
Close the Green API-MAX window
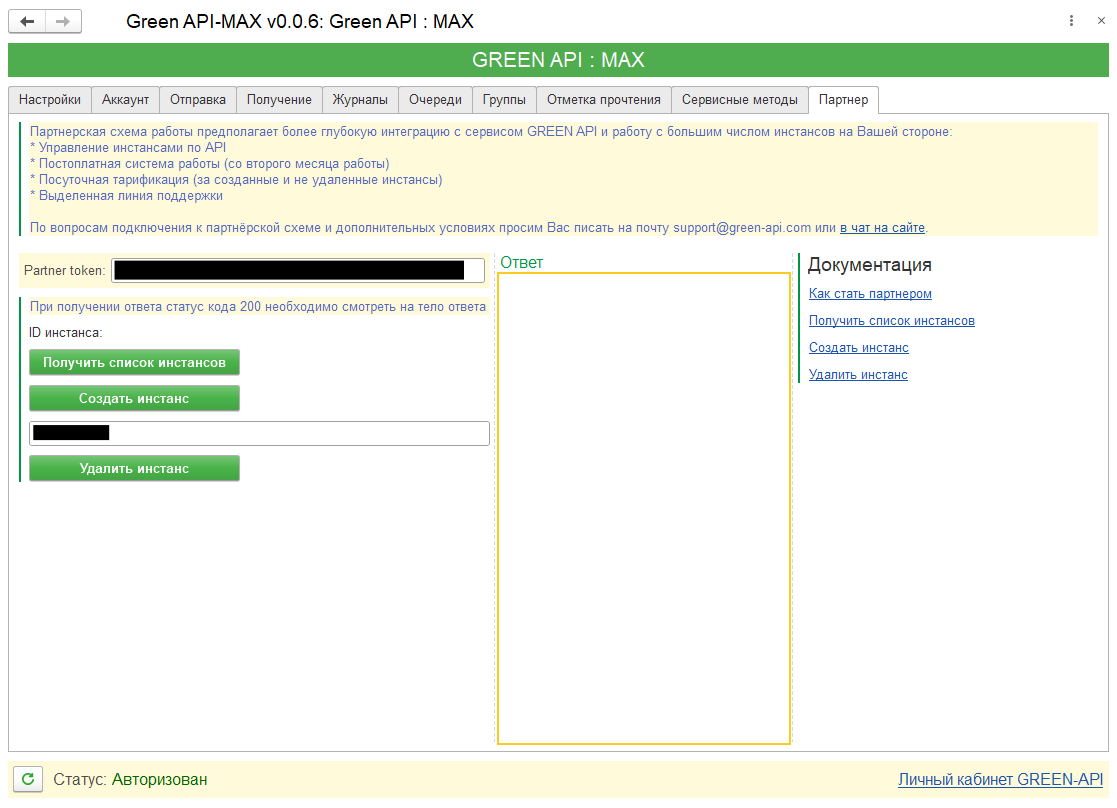point(1101,21)
